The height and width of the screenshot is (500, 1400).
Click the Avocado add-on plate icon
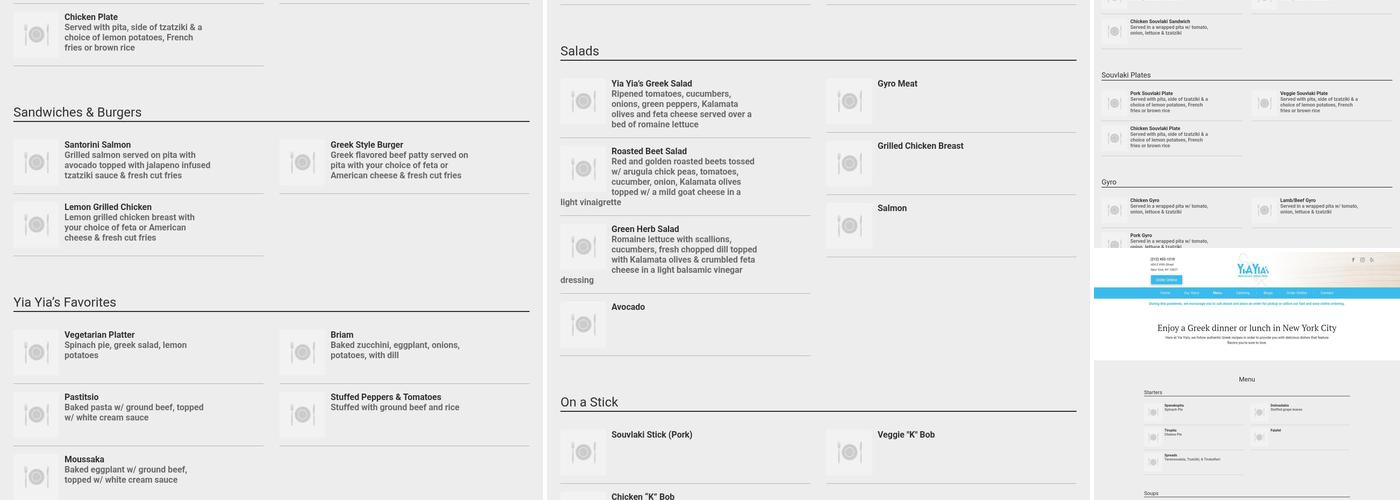pos(583,324)
